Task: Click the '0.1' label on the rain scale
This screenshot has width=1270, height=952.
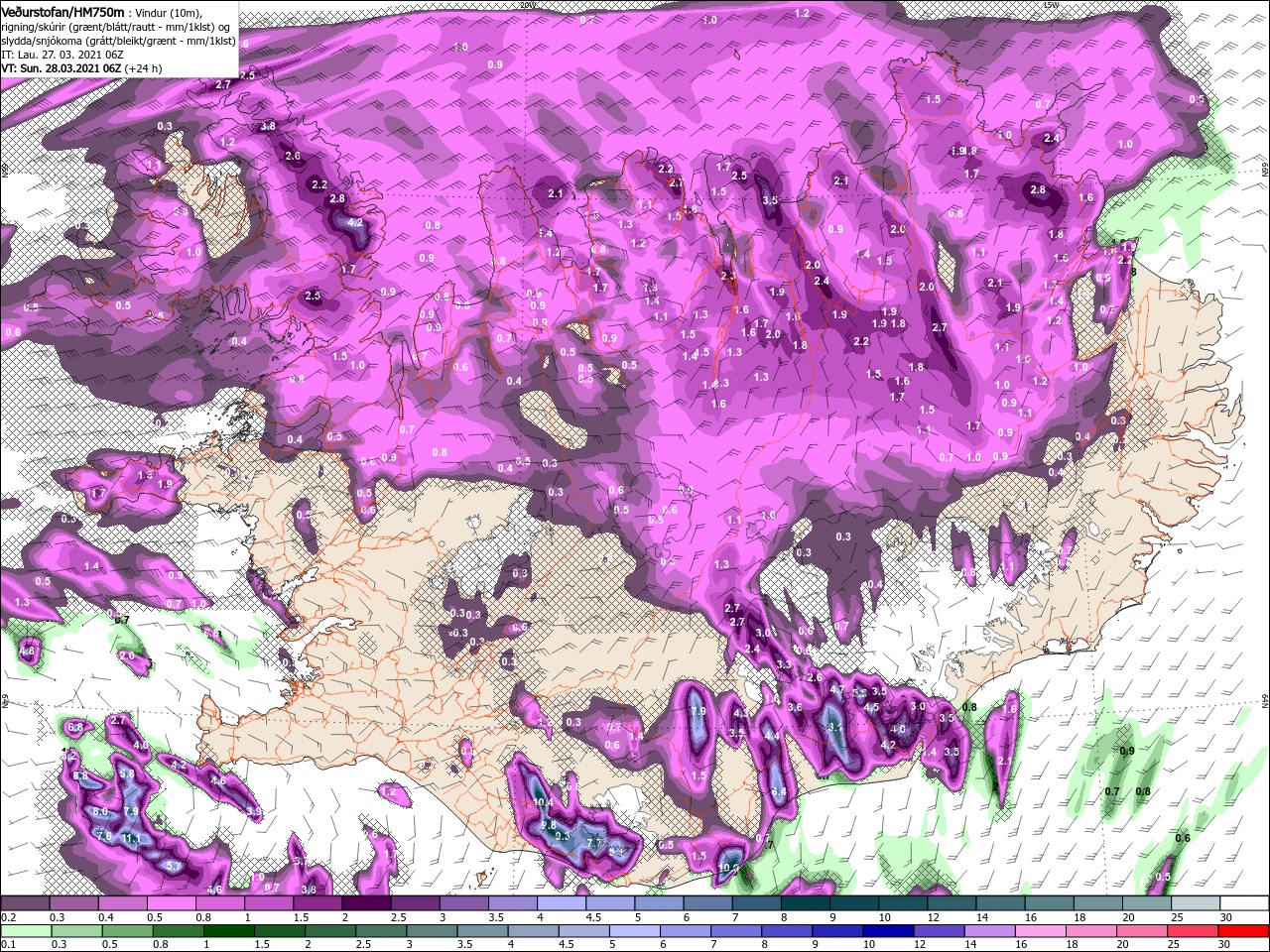Action: click(7, 945)
